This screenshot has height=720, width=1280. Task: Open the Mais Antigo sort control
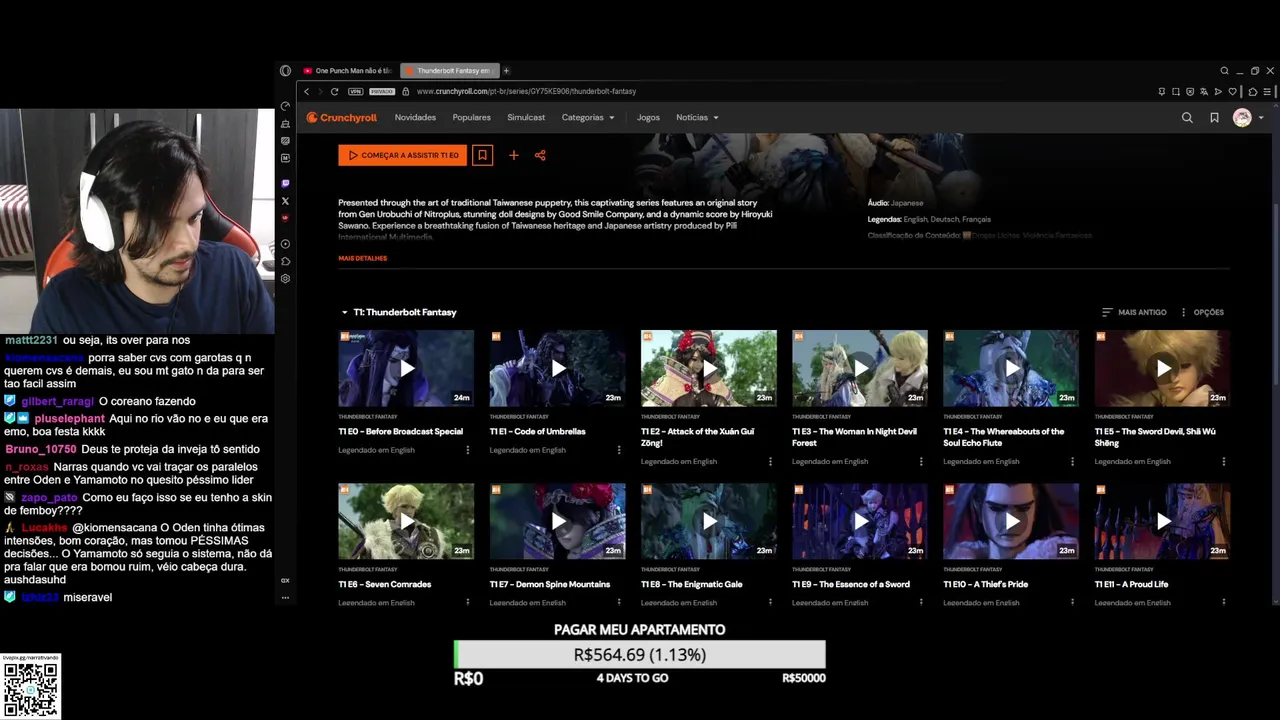[x=1134, y=312]
